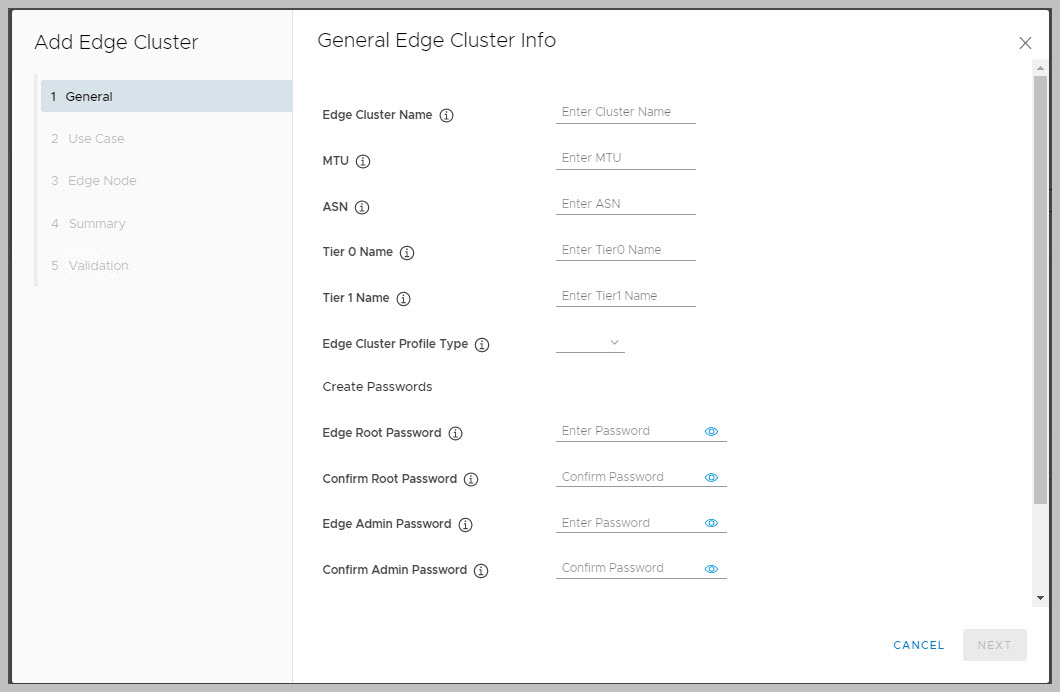This screenshot has width=1060, height=692.
Task: Select the General step in wizard
Action: [x=166, y=97]
